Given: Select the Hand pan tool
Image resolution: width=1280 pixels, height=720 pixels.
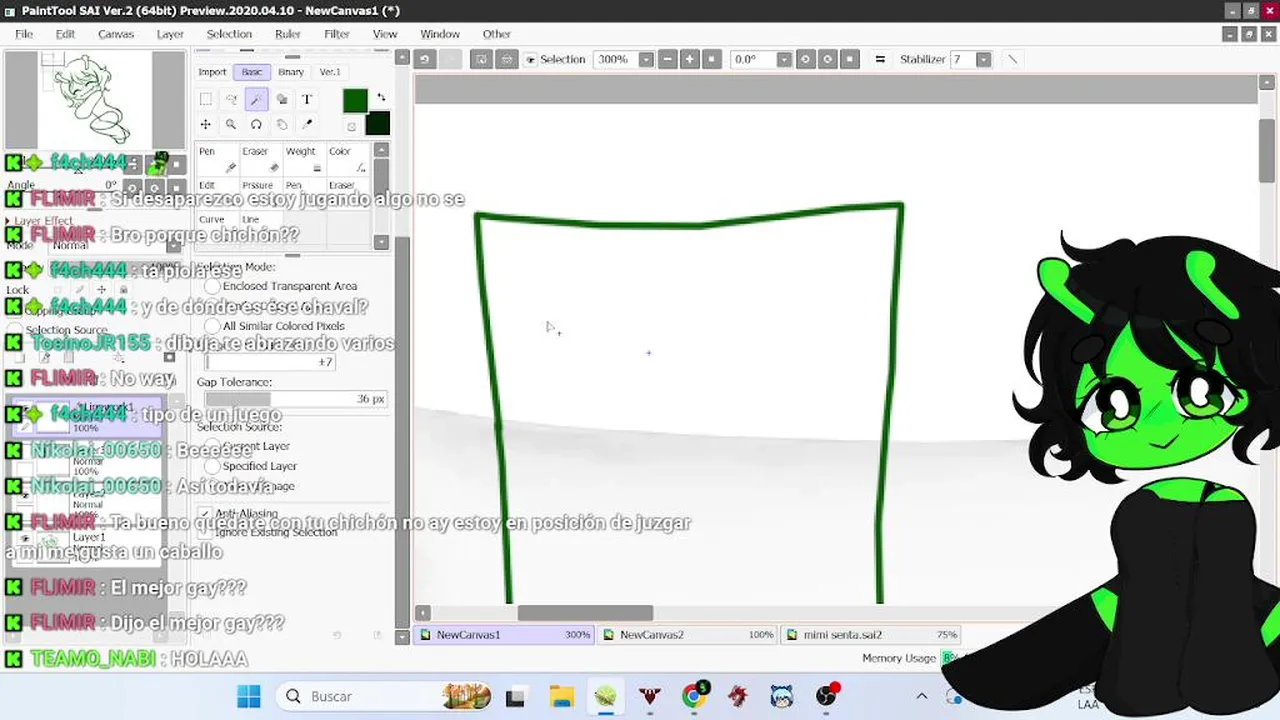Looking at the screenshot, I should coord(282,125).
